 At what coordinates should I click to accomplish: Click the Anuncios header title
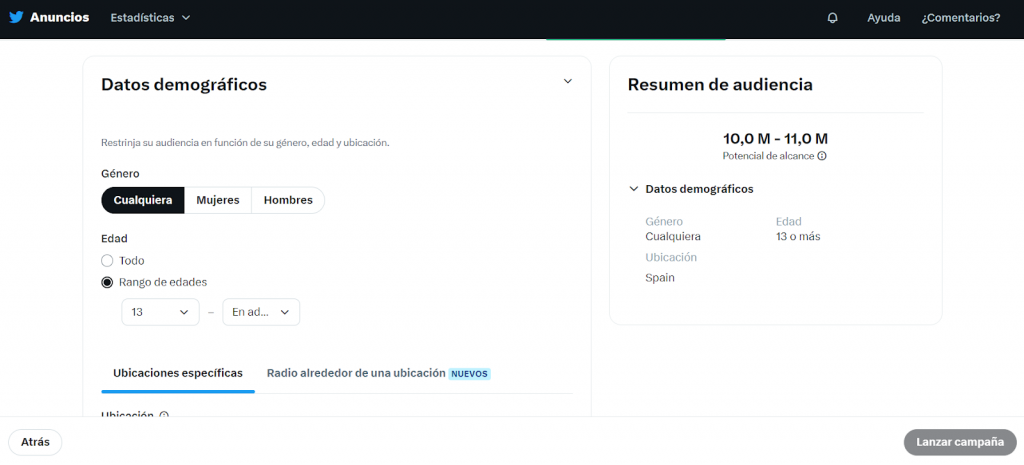tap(59, 18)
